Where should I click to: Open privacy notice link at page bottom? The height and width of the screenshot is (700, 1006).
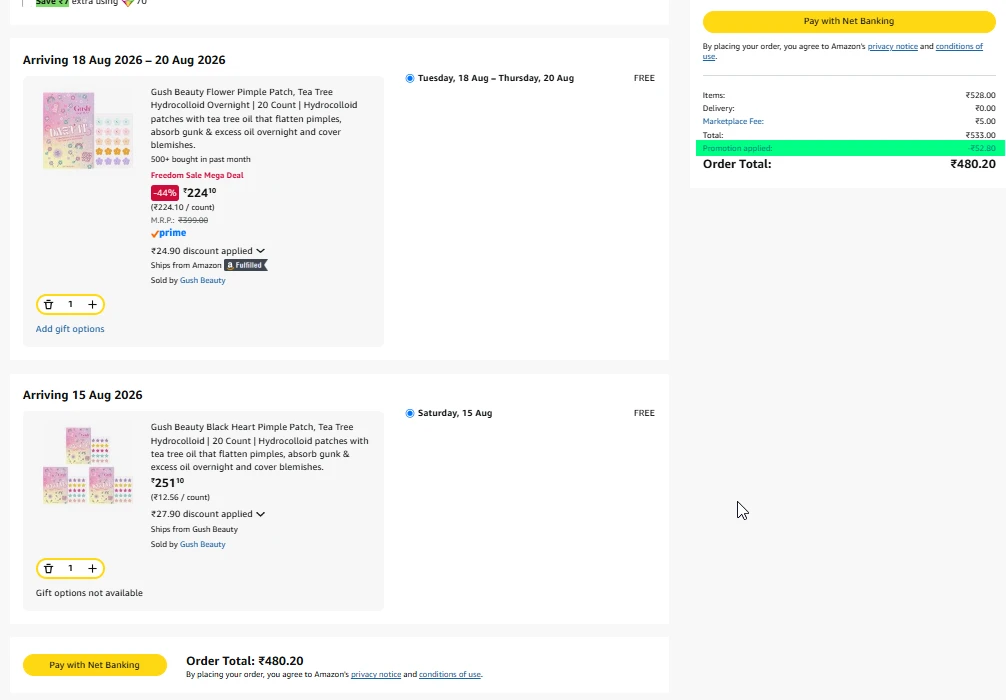376,674
